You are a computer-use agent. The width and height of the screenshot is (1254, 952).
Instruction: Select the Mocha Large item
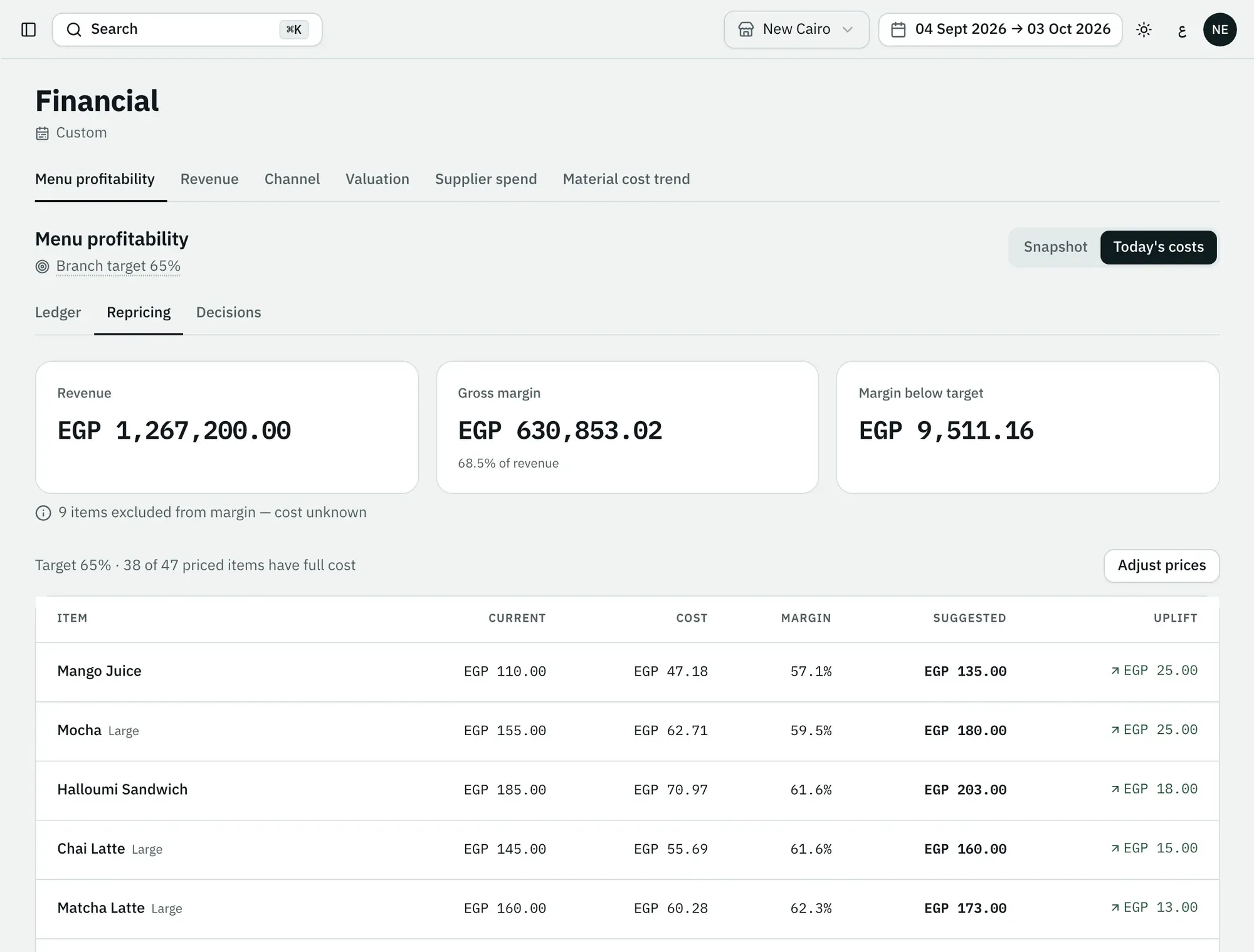98,731
